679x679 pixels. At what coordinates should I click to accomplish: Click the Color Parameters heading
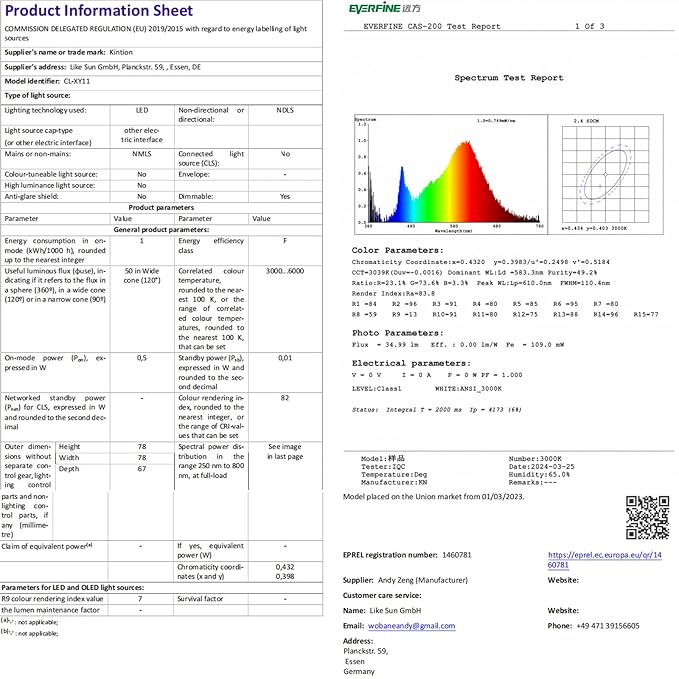click(x=397, y=251)
